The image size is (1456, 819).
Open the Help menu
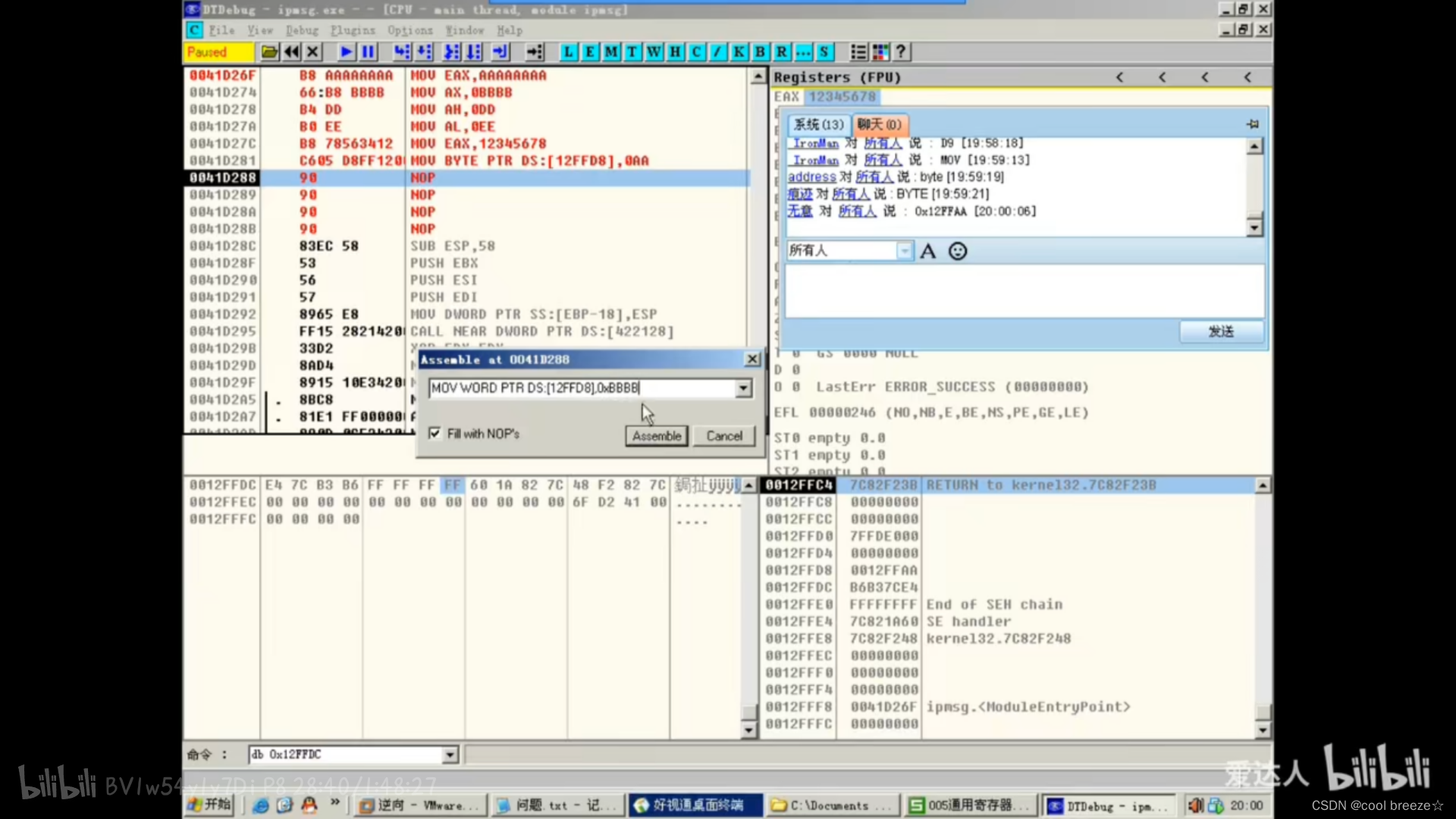[510, 30]
